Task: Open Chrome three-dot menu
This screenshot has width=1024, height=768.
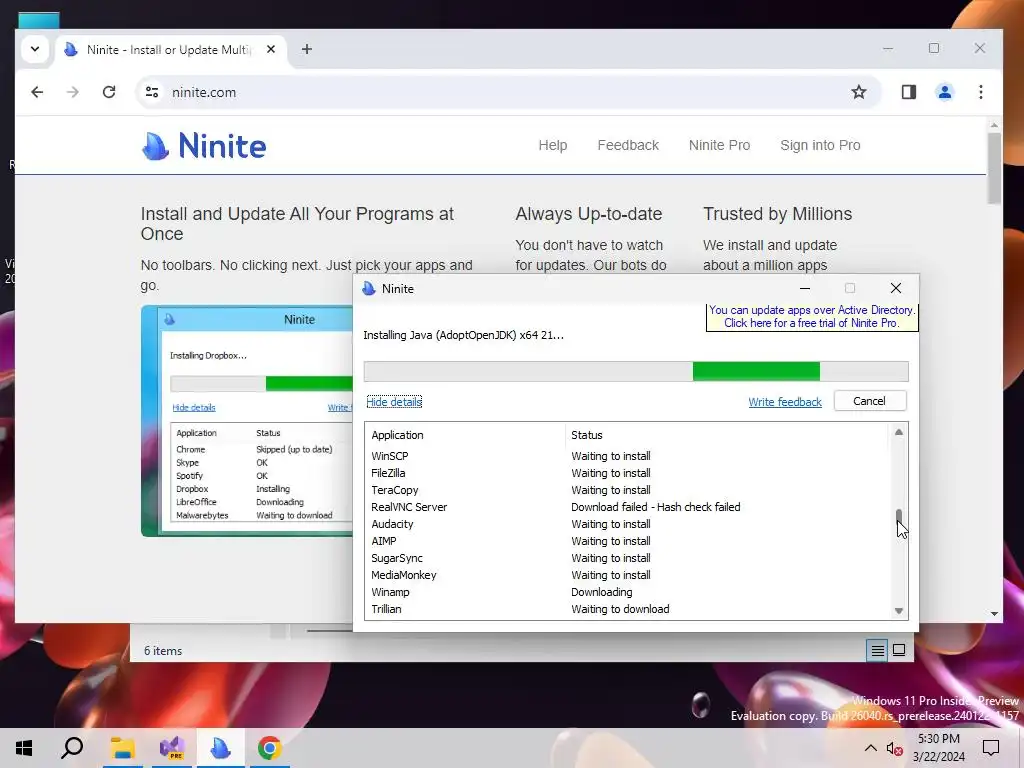Action: tap(981, 92)
